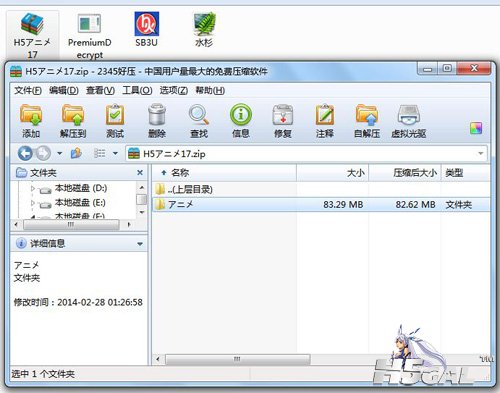Open the 编辑(D) menu
The image size is (500, 393).
(x=64, y=90)
